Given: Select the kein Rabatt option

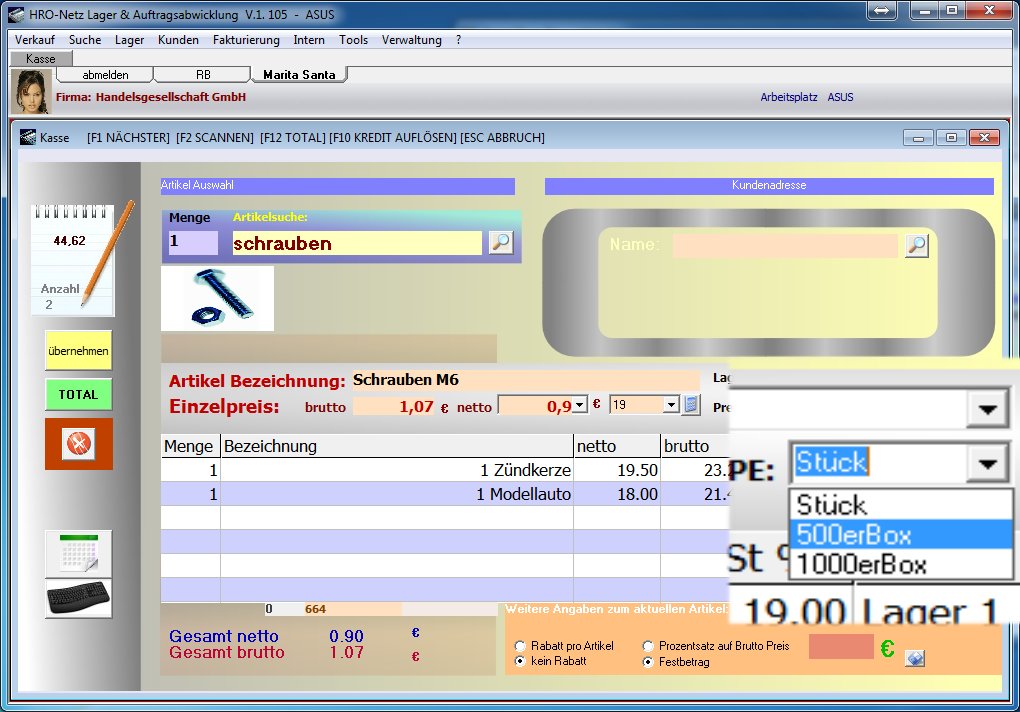Looking at the screenshot, I should pos(520,661).
